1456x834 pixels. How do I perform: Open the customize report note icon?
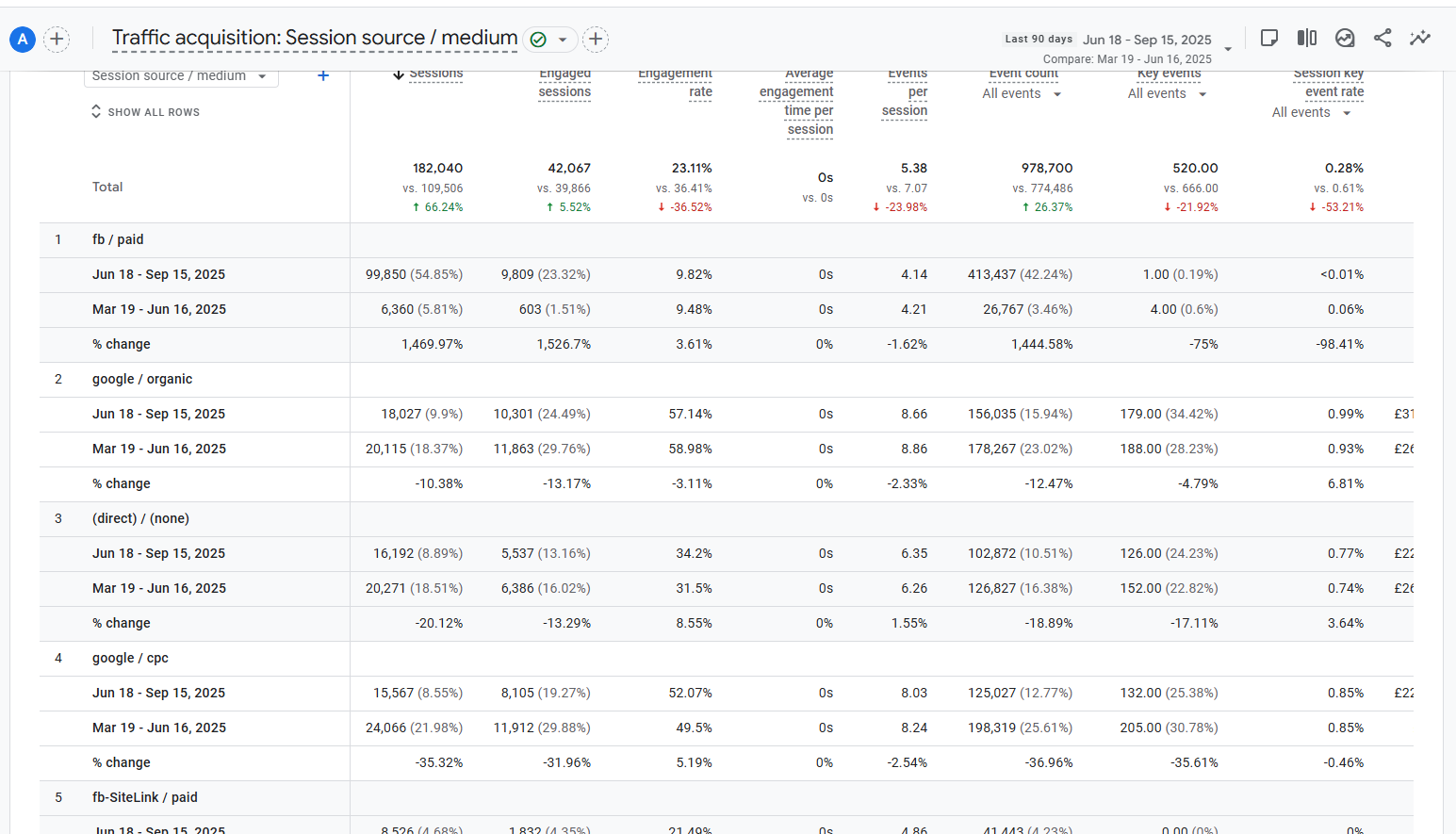(x=1269, y=38)
